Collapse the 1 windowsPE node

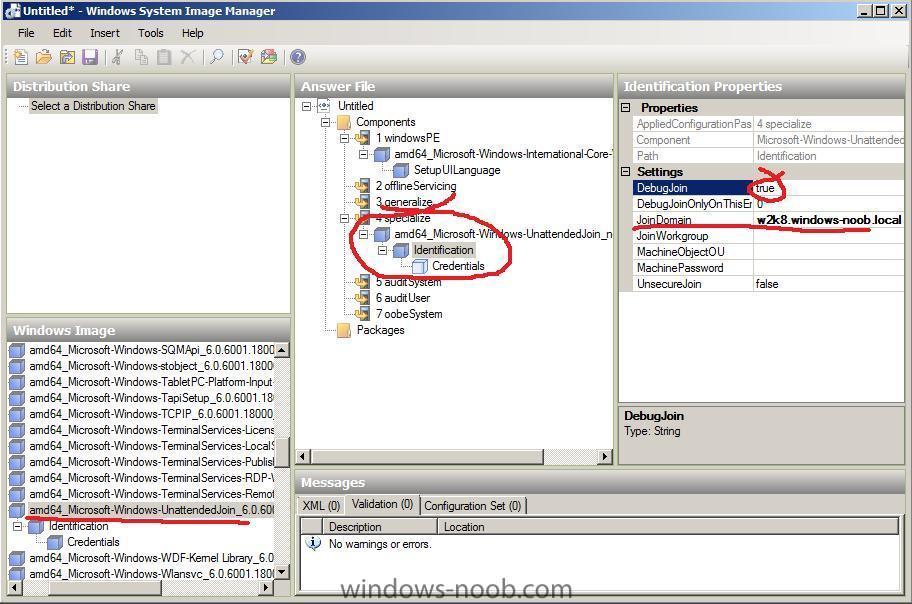[x=344, y=138]
